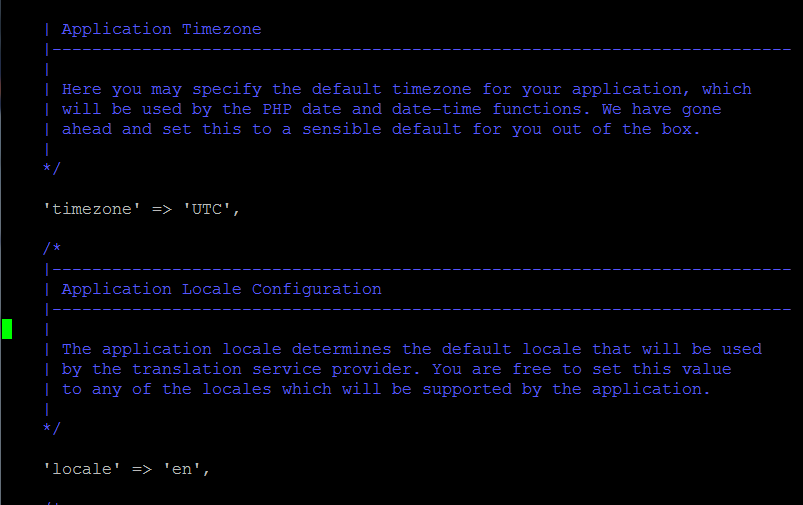Click the dashed line below Application Timezone
The image size is (803, 505).
pyautogui.click(x=418, y=50)
